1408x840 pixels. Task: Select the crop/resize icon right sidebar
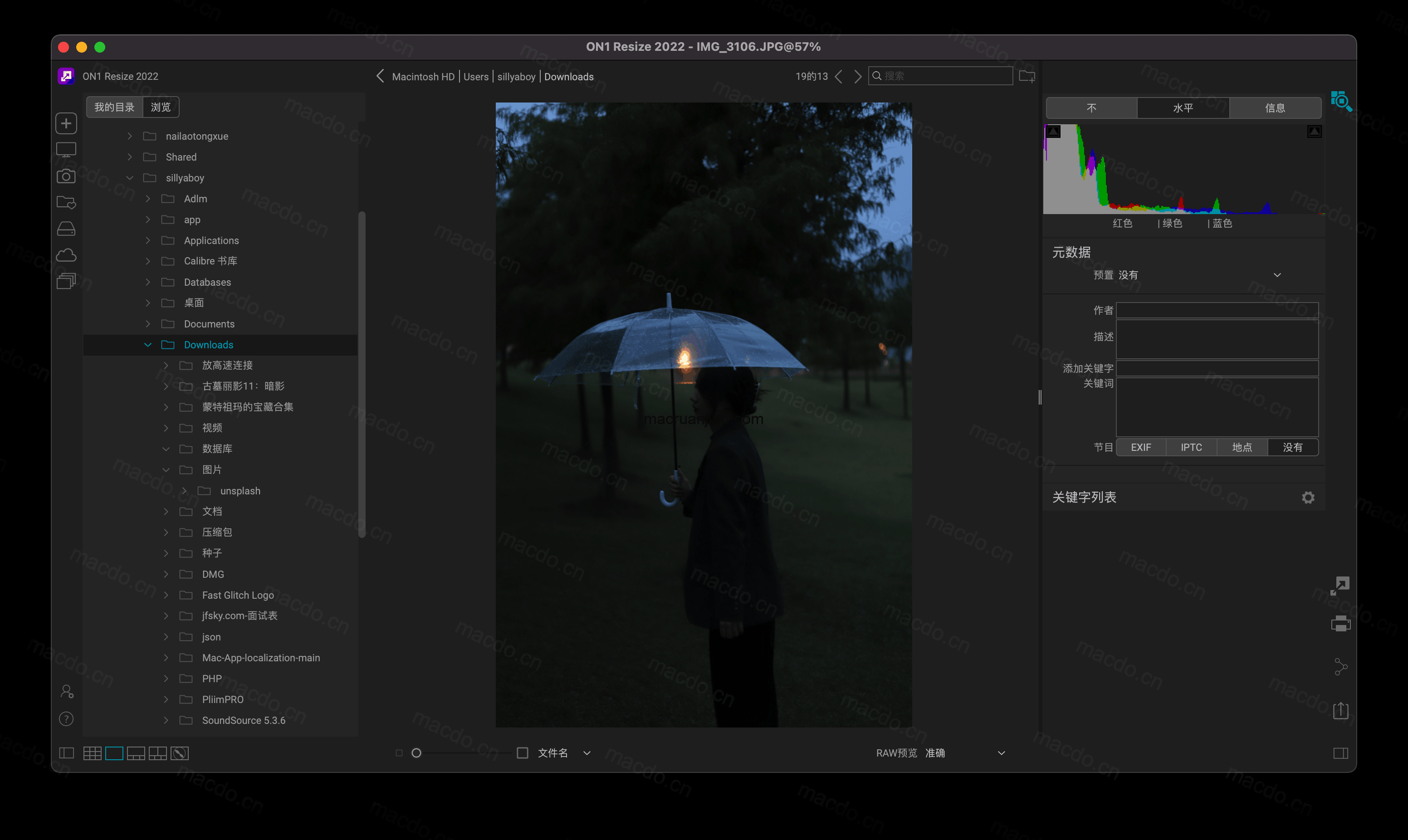tap(1340, 586)
